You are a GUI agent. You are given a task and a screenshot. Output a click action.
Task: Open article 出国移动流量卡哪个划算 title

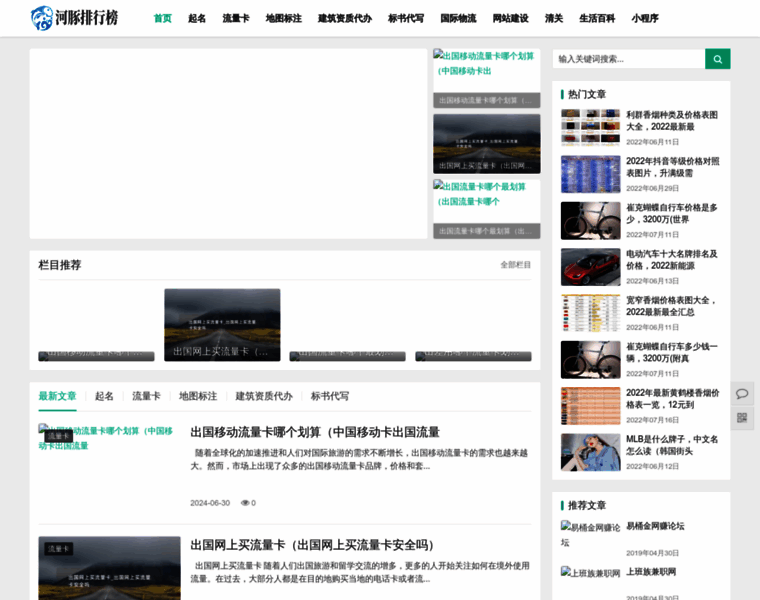point(315,432)
